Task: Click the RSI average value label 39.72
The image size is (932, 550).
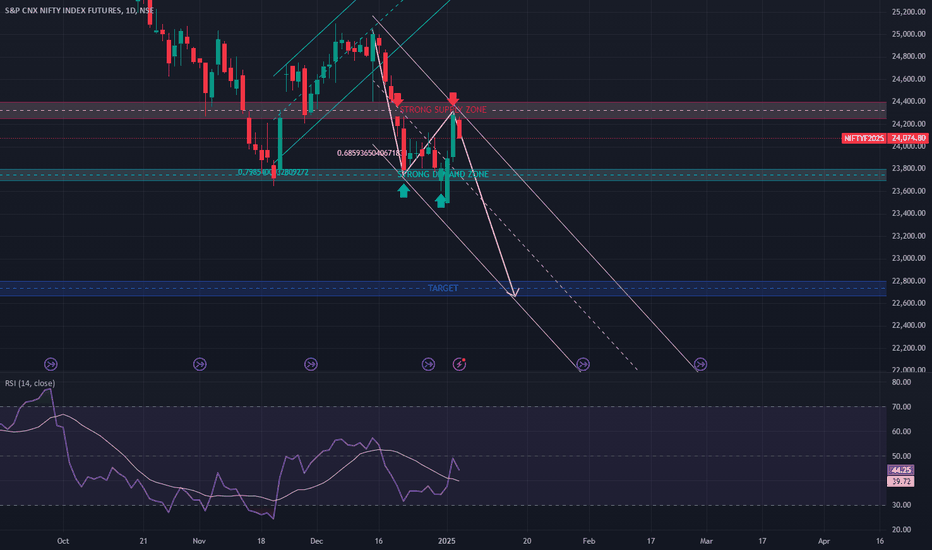Action: (901, 481)
